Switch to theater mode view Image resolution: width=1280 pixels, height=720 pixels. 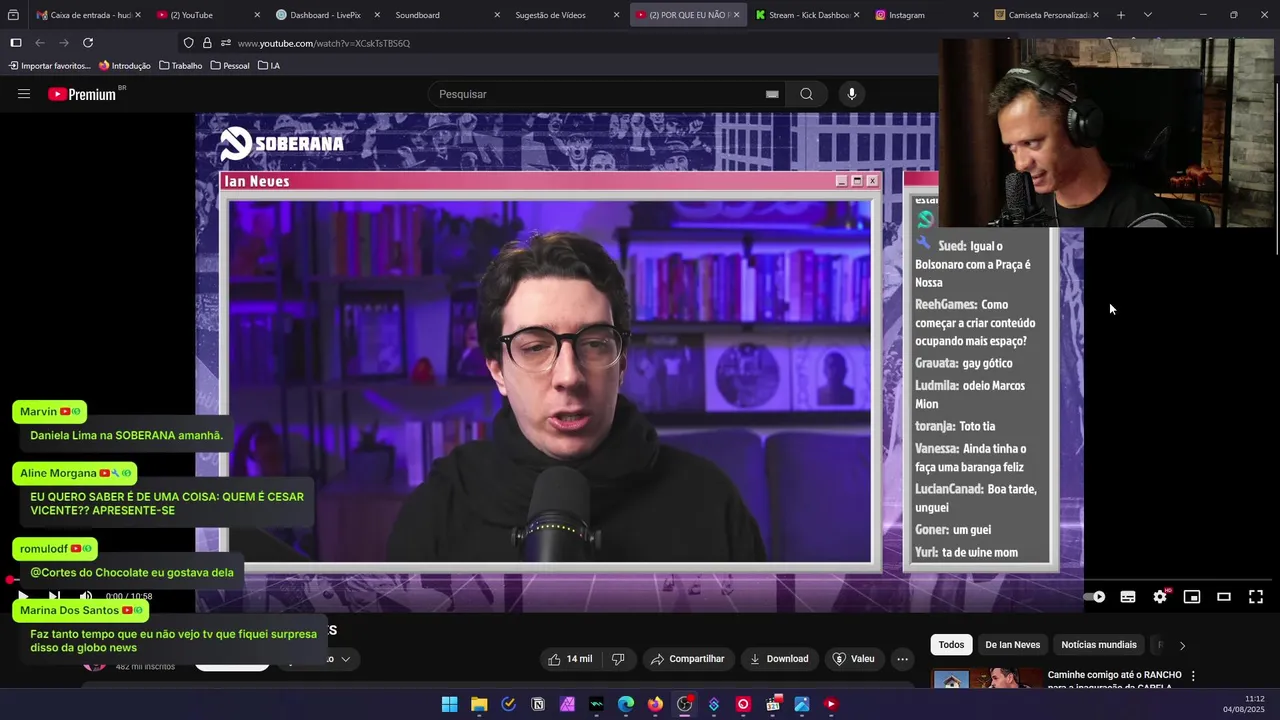click(1224, 597)
